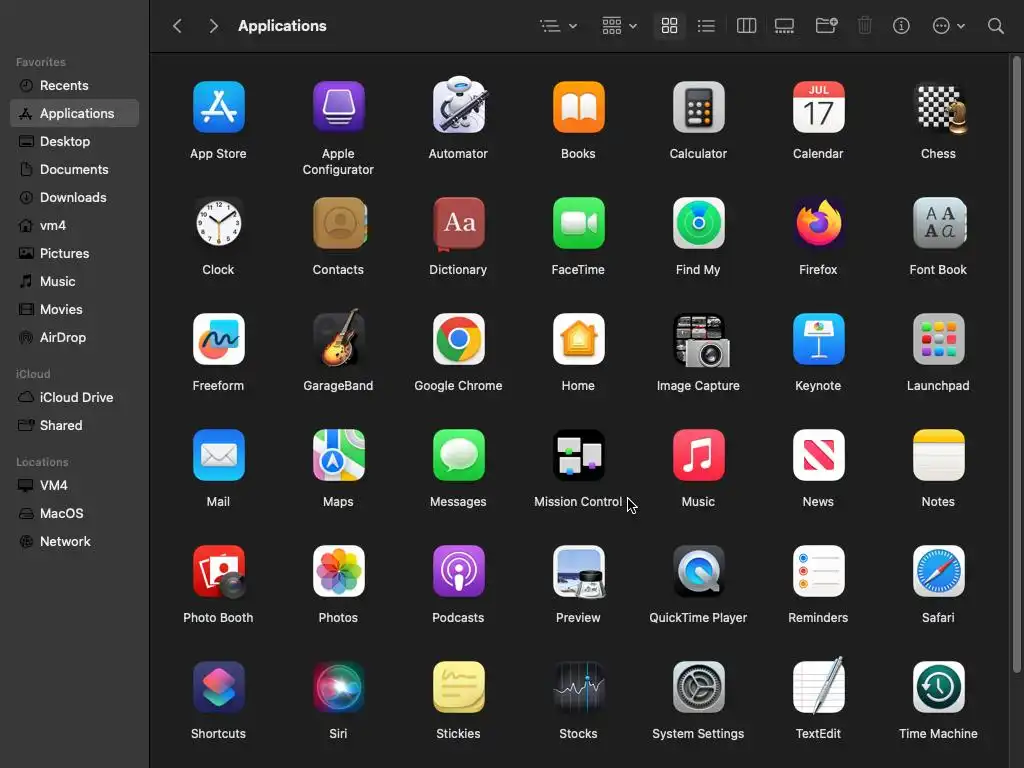Switch to list view
The width and height of the screenshot is (1024, 768).
tap(706, 26)
